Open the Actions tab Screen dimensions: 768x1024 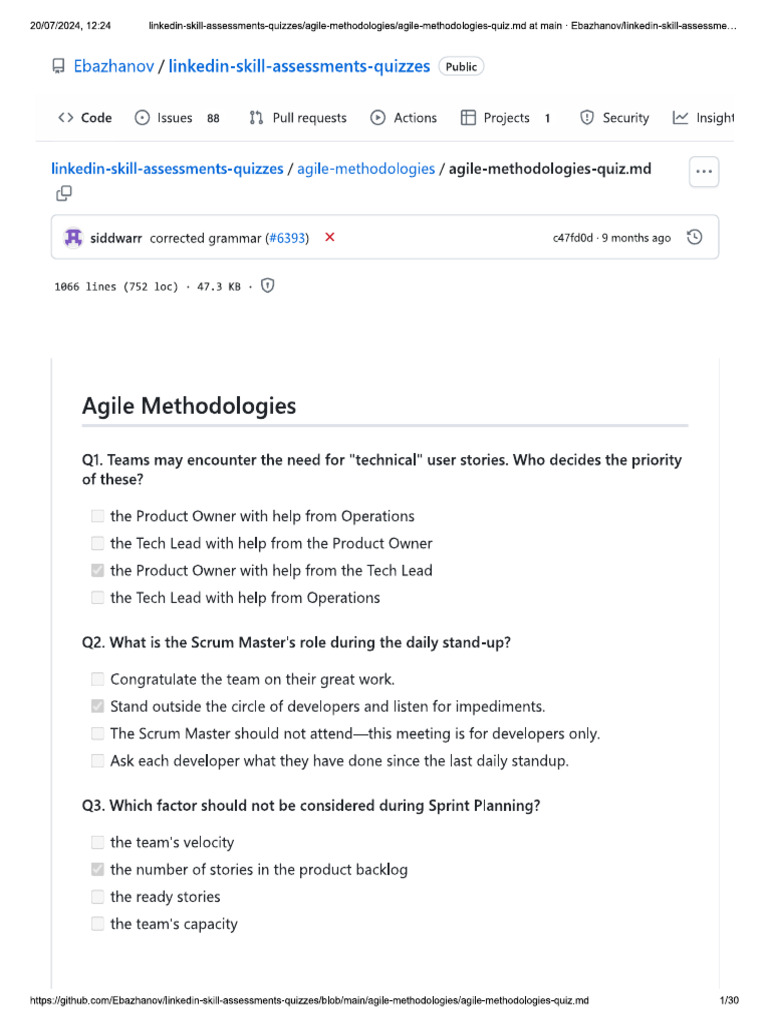pos(403,118)
